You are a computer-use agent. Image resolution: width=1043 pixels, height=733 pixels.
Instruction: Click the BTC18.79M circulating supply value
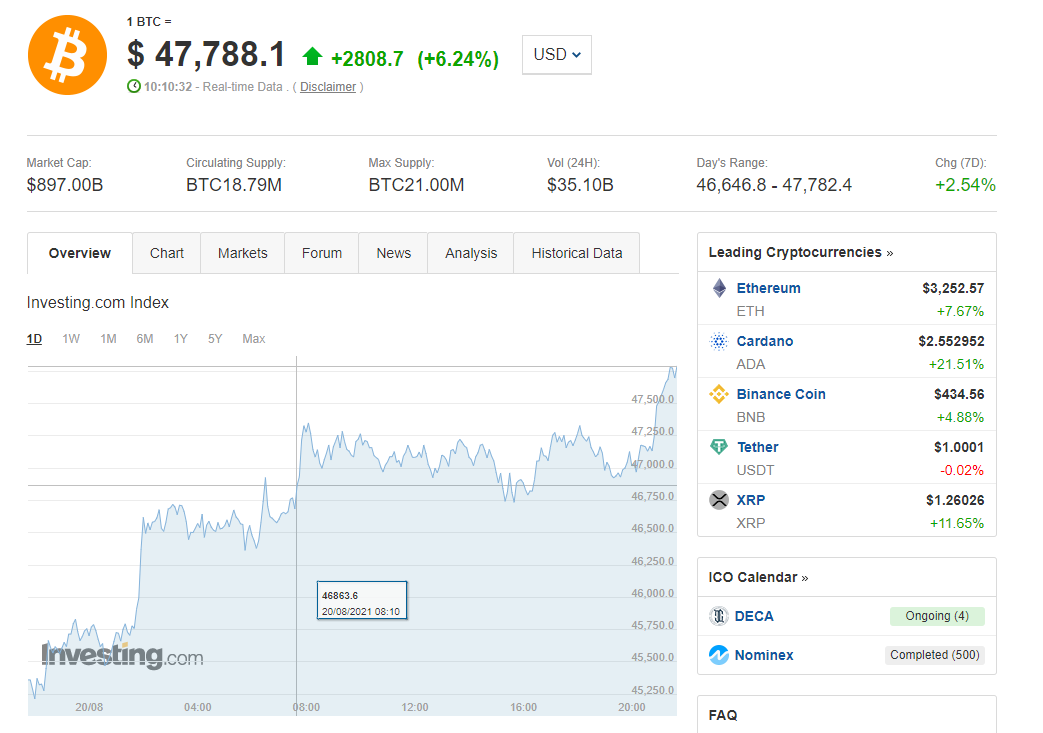(x=234, y=185)
